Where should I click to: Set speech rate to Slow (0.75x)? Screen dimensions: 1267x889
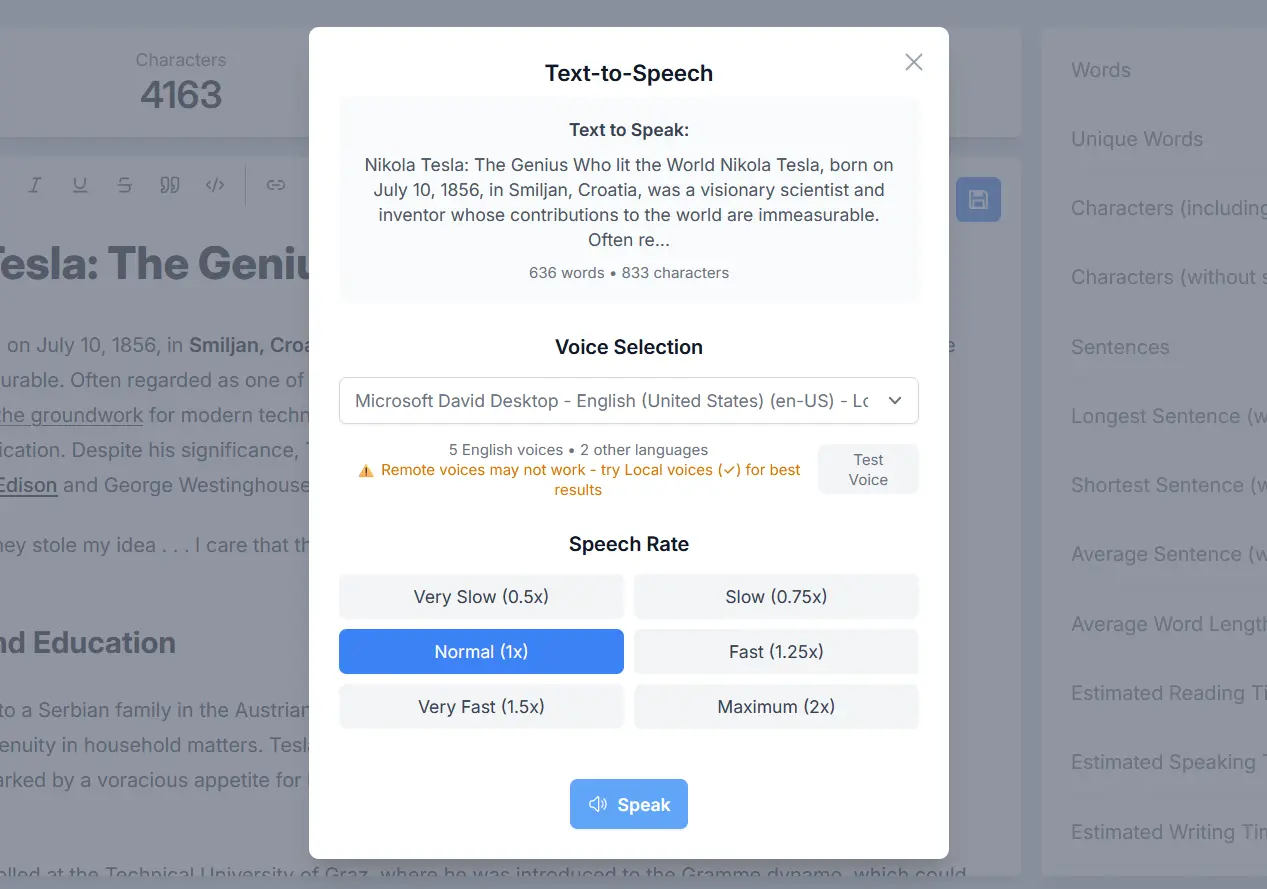point(776,596)
